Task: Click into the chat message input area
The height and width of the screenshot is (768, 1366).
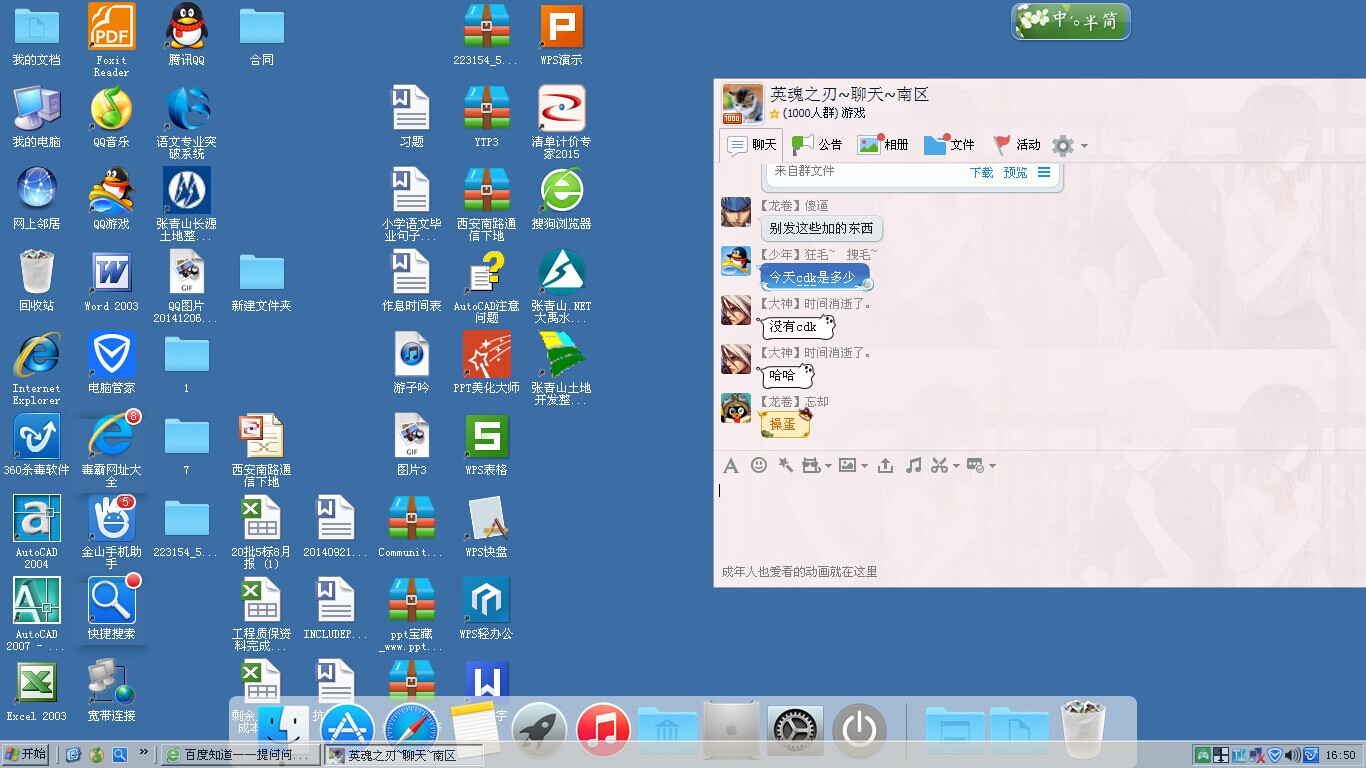Action: (x=1039, y=520)
